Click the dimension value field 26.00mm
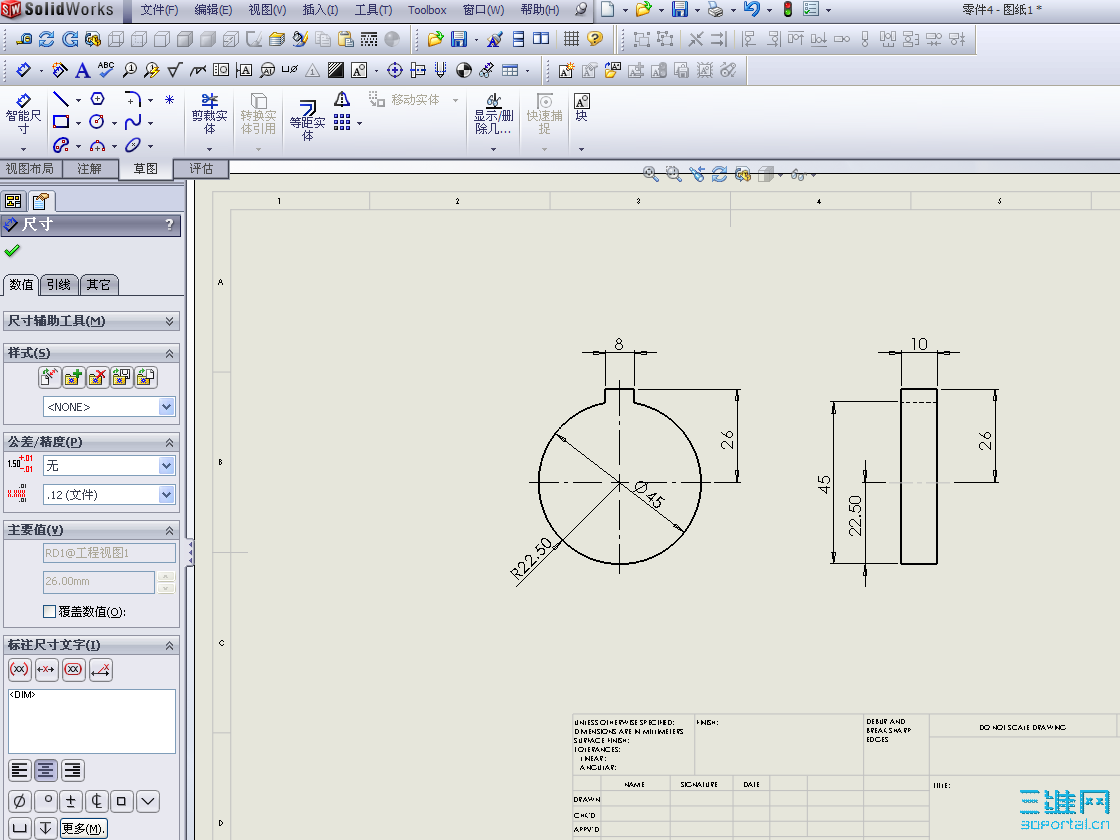This screenshot has height=840, width=1120. (99, 581)
